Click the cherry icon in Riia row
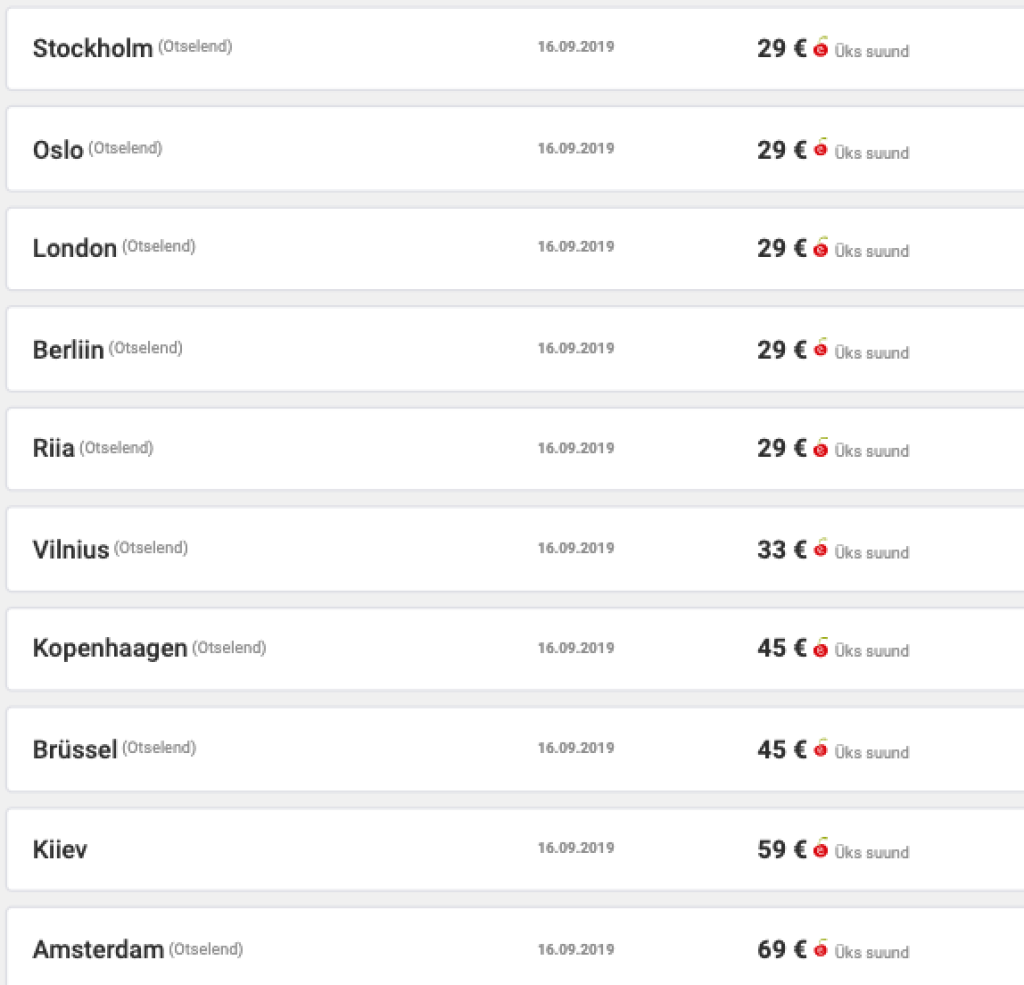1024x985 pixels. coord(821,448)
